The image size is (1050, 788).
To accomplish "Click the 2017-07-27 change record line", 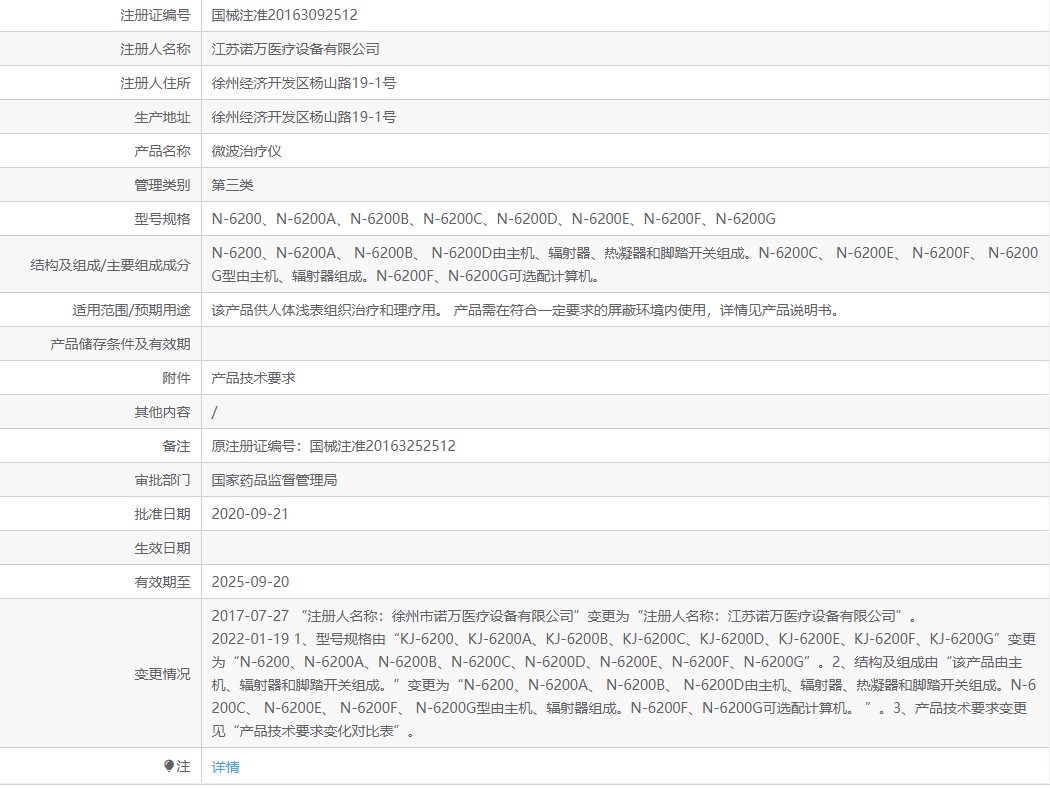I will coord(565,616).
